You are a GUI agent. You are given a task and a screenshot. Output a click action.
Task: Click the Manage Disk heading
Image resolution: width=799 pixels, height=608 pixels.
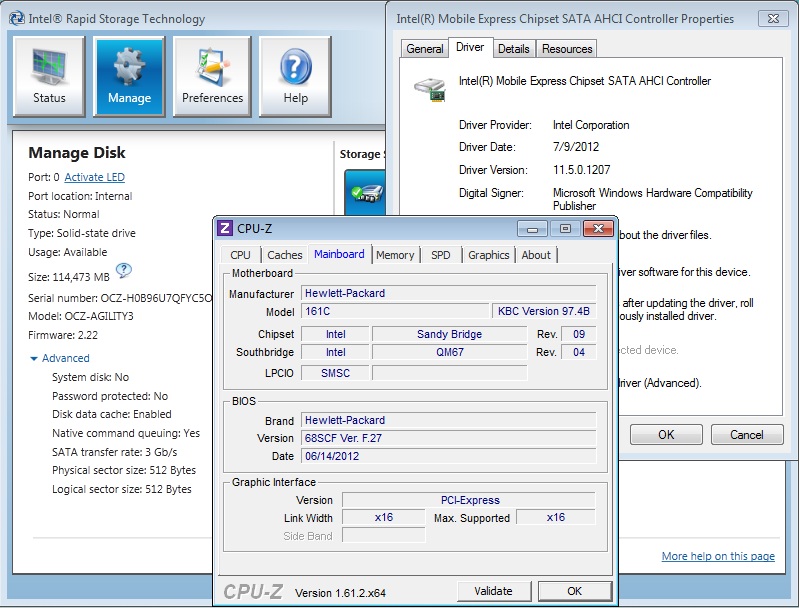(x=77, y=152)
